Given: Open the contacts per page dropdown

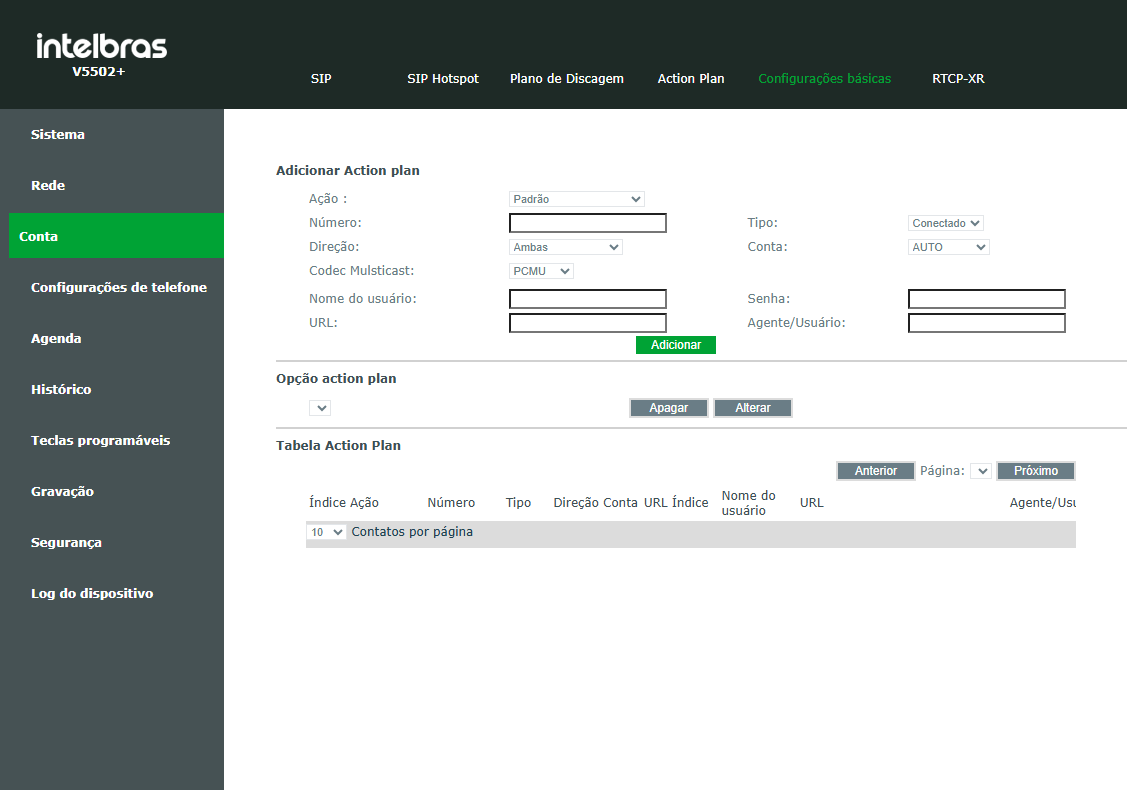Looking at the screenshot, I should pyautogui.click(x=326, y=532).
